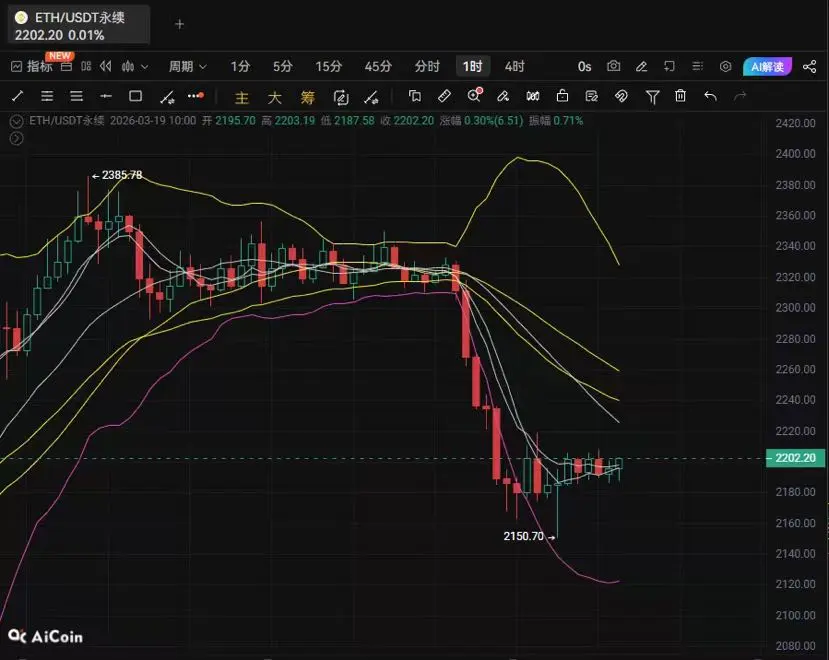829x660 pixels.
Task: Open the funnel filter icon
Action: click(652, 97)
